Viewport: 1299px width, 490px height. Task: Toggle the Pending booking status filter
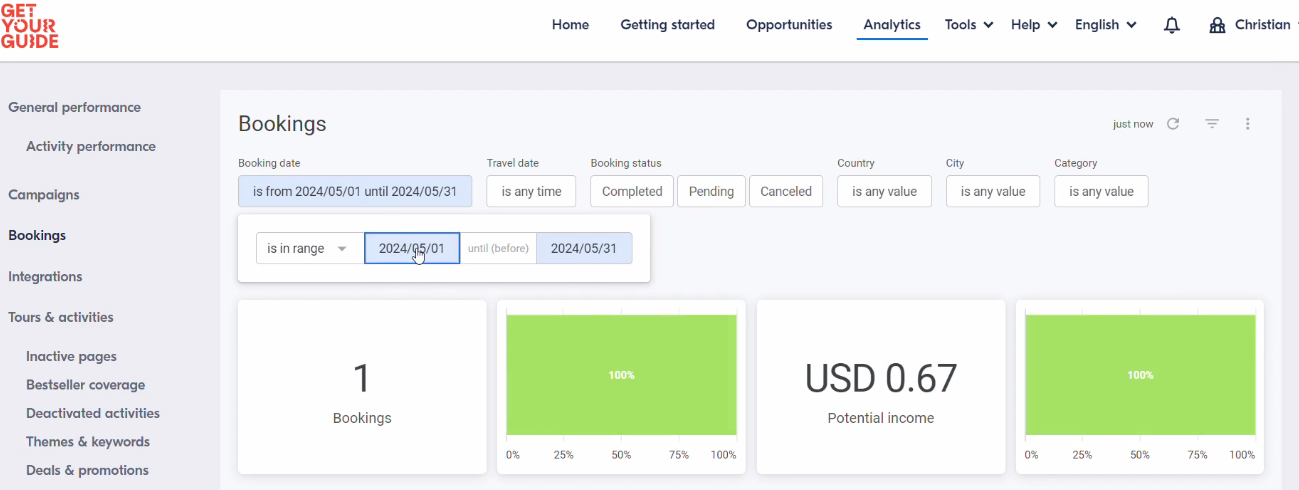[711, 191]
